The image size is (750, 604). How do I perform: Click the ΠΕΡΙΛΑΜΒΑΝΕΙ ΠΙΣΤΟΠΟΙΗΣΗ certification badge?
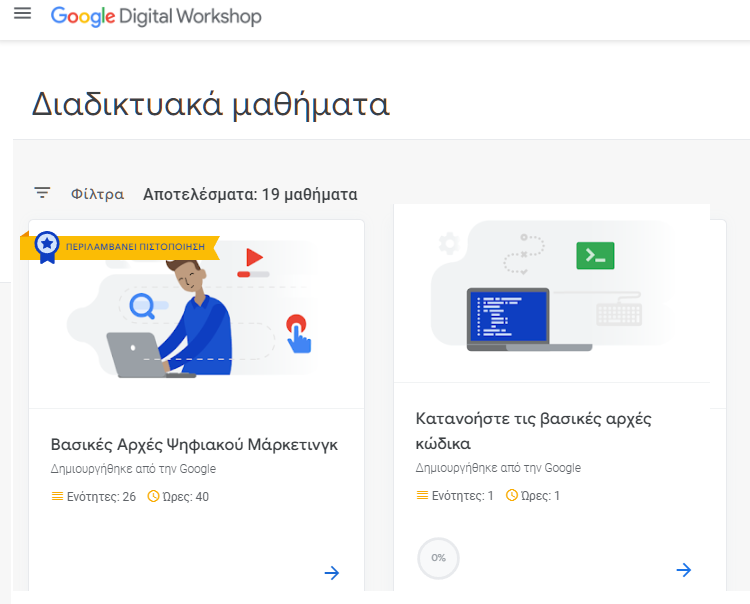[120, 247]
